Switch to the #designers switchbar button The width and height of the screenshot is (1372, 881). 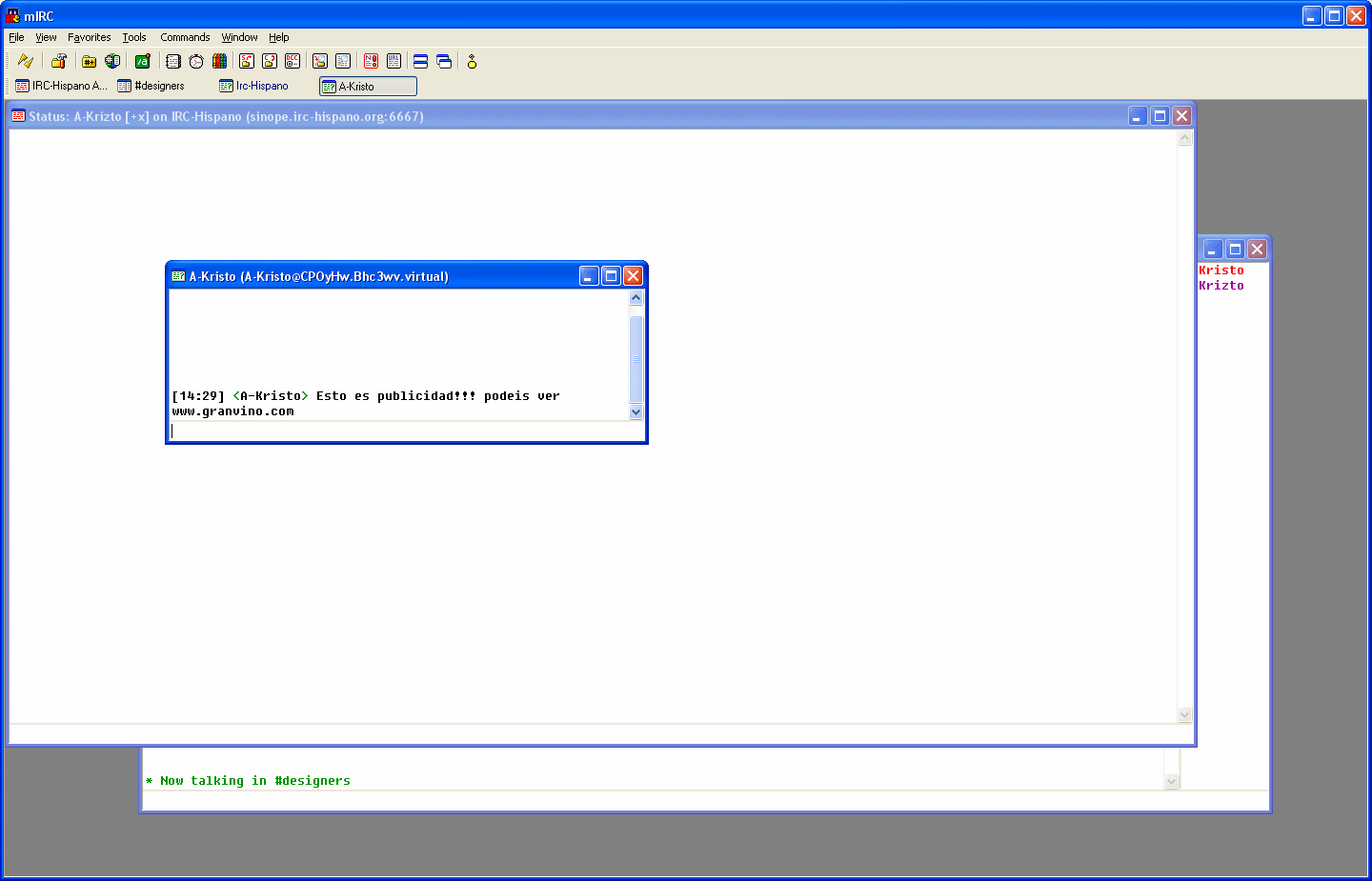(x=151, y=86)
